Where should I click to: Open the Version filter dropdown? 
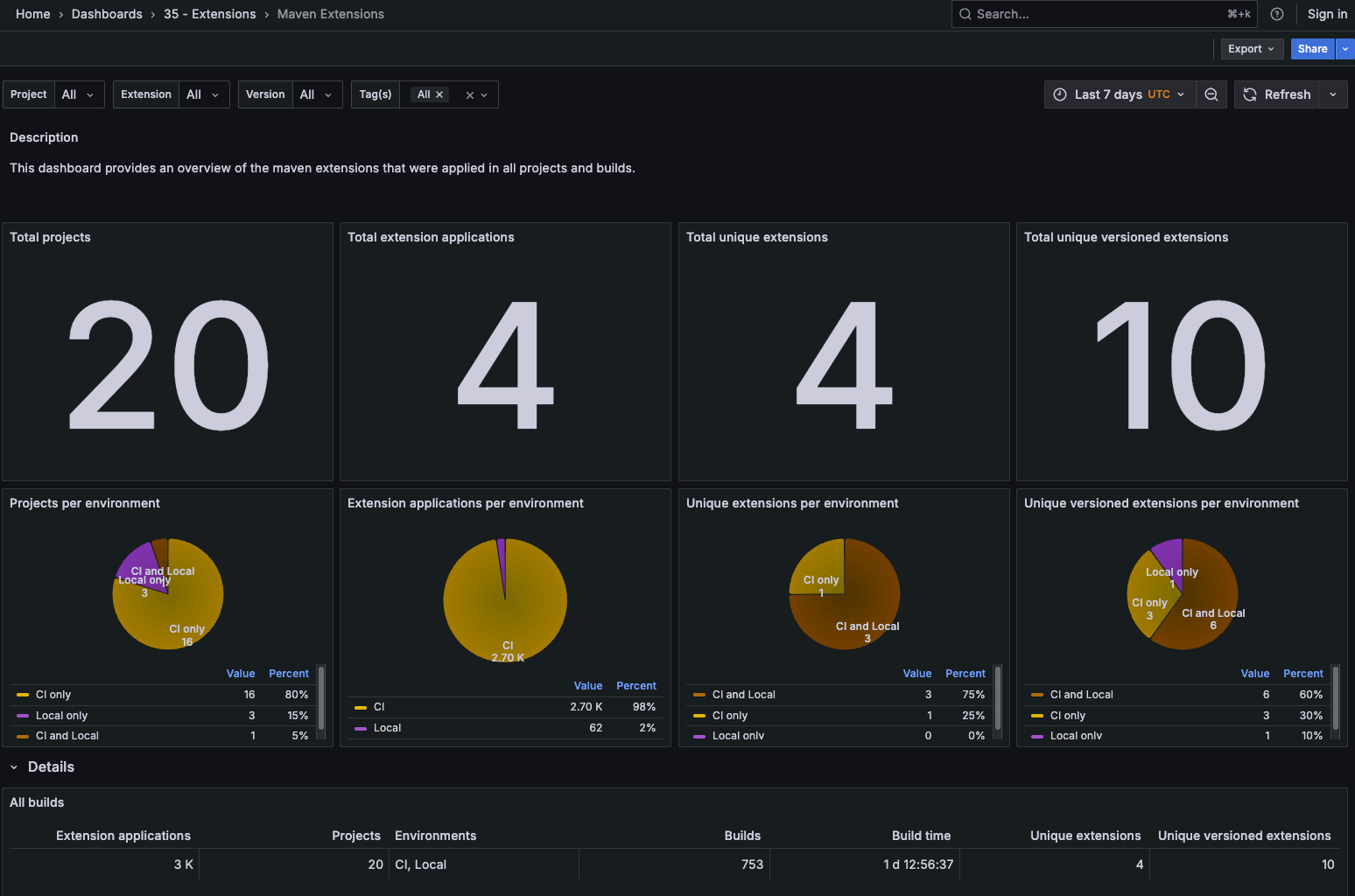317,94
